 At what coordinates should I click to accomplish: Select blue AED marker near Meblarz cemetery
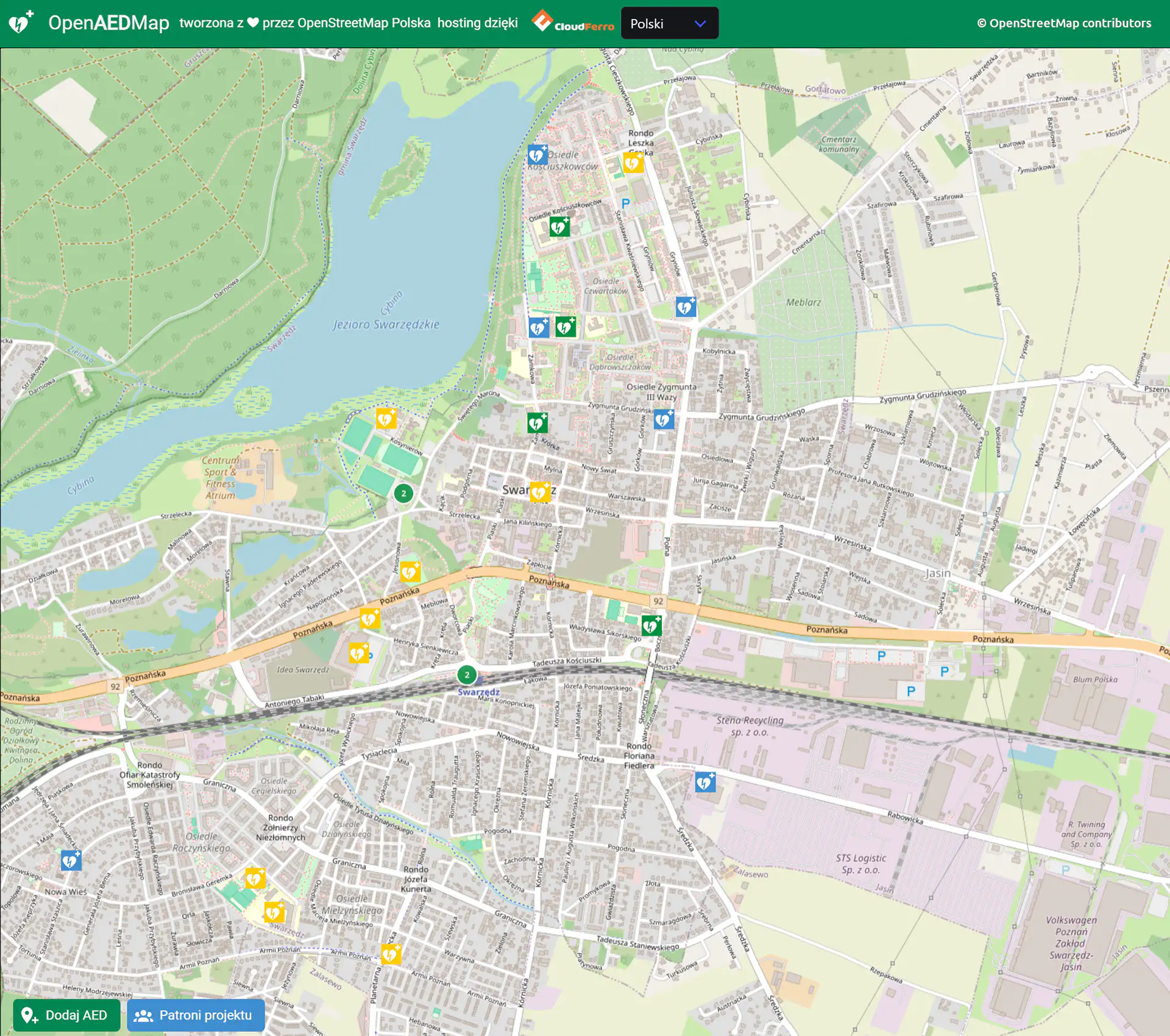click(686, 307)
